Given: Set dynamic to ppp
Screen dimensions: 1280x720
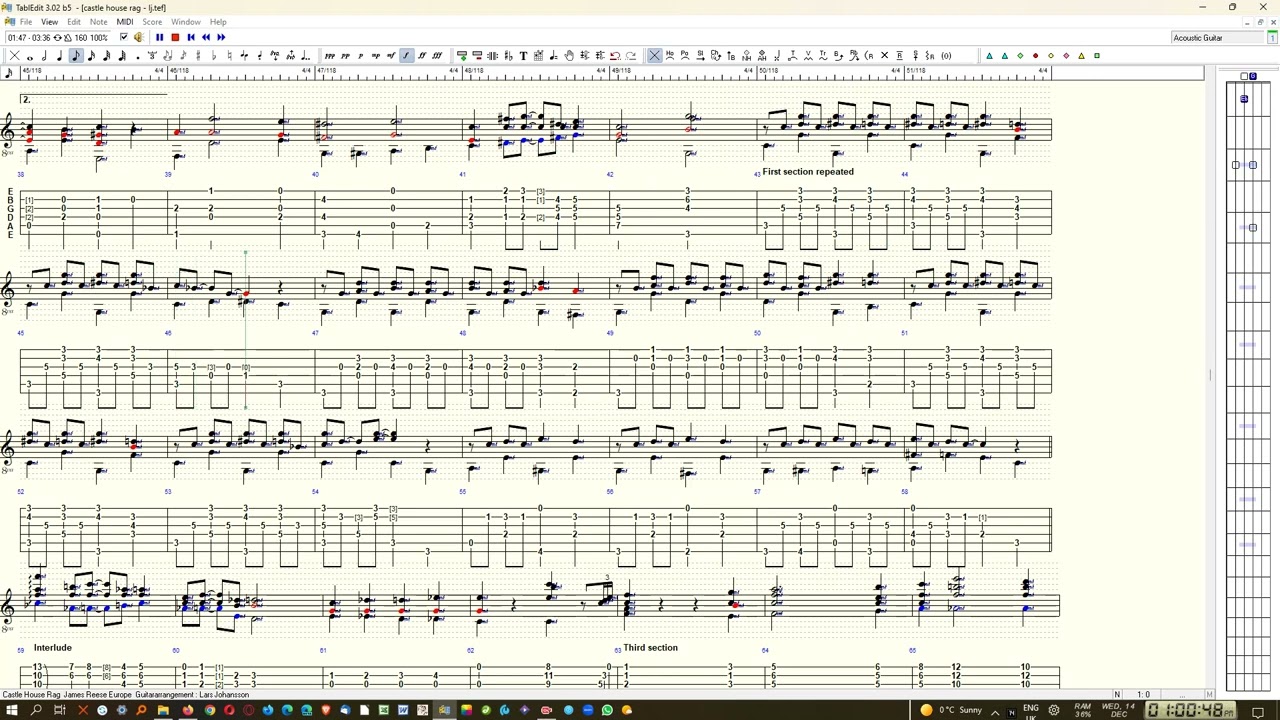Looking at the screenshot, I should pyautogui.click(x=329, y=56).
